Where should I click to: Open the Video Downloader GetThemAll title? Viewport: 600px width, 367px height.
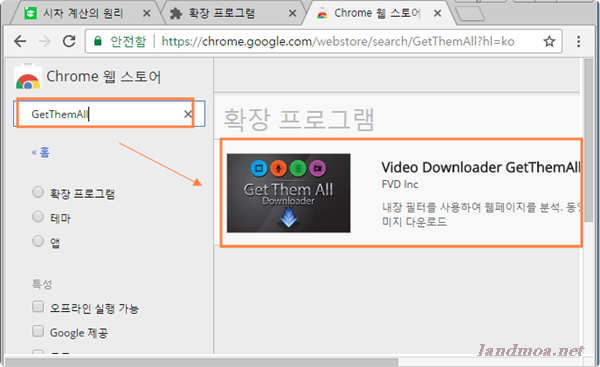(481, 167)
